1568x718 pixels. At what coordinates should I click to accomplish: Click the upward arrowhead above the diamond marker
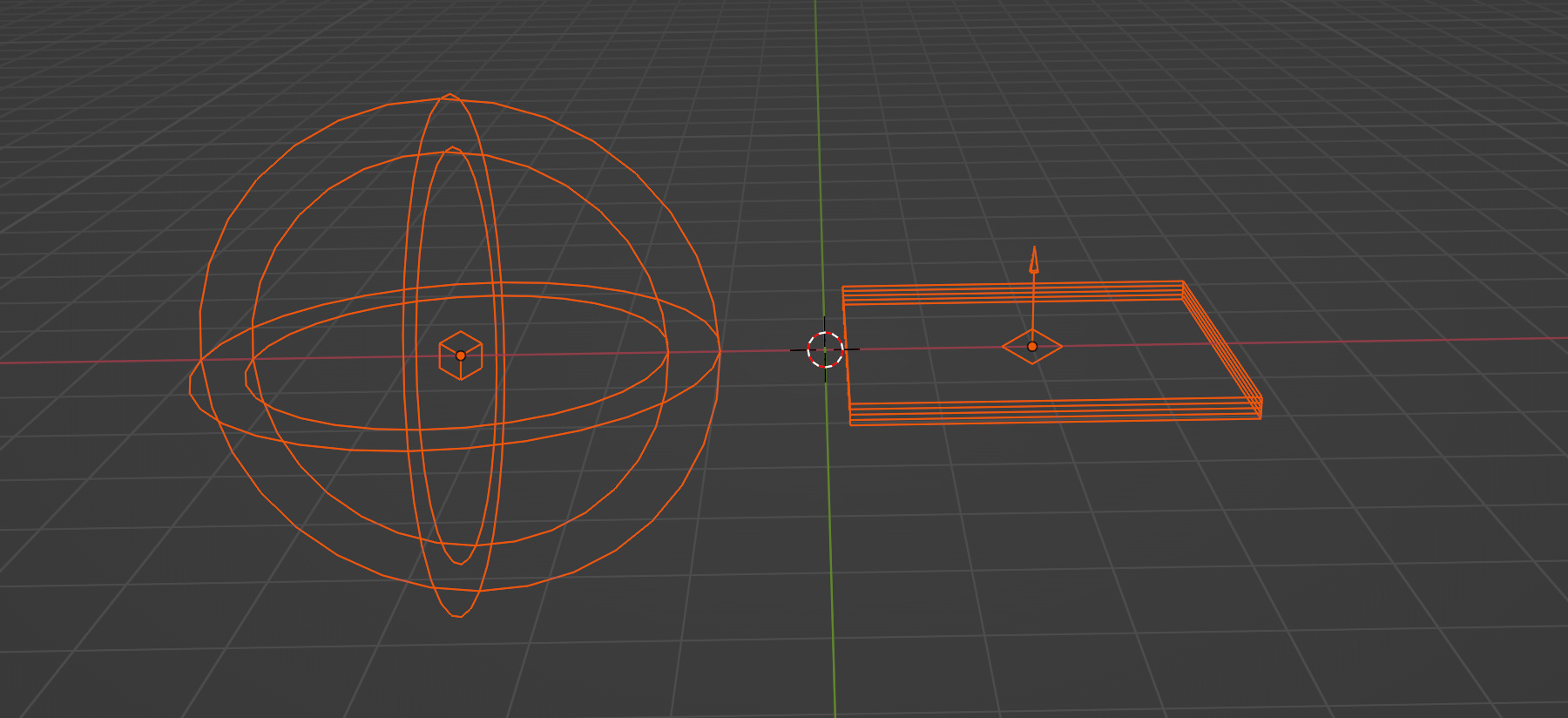tap(1034, 260)
